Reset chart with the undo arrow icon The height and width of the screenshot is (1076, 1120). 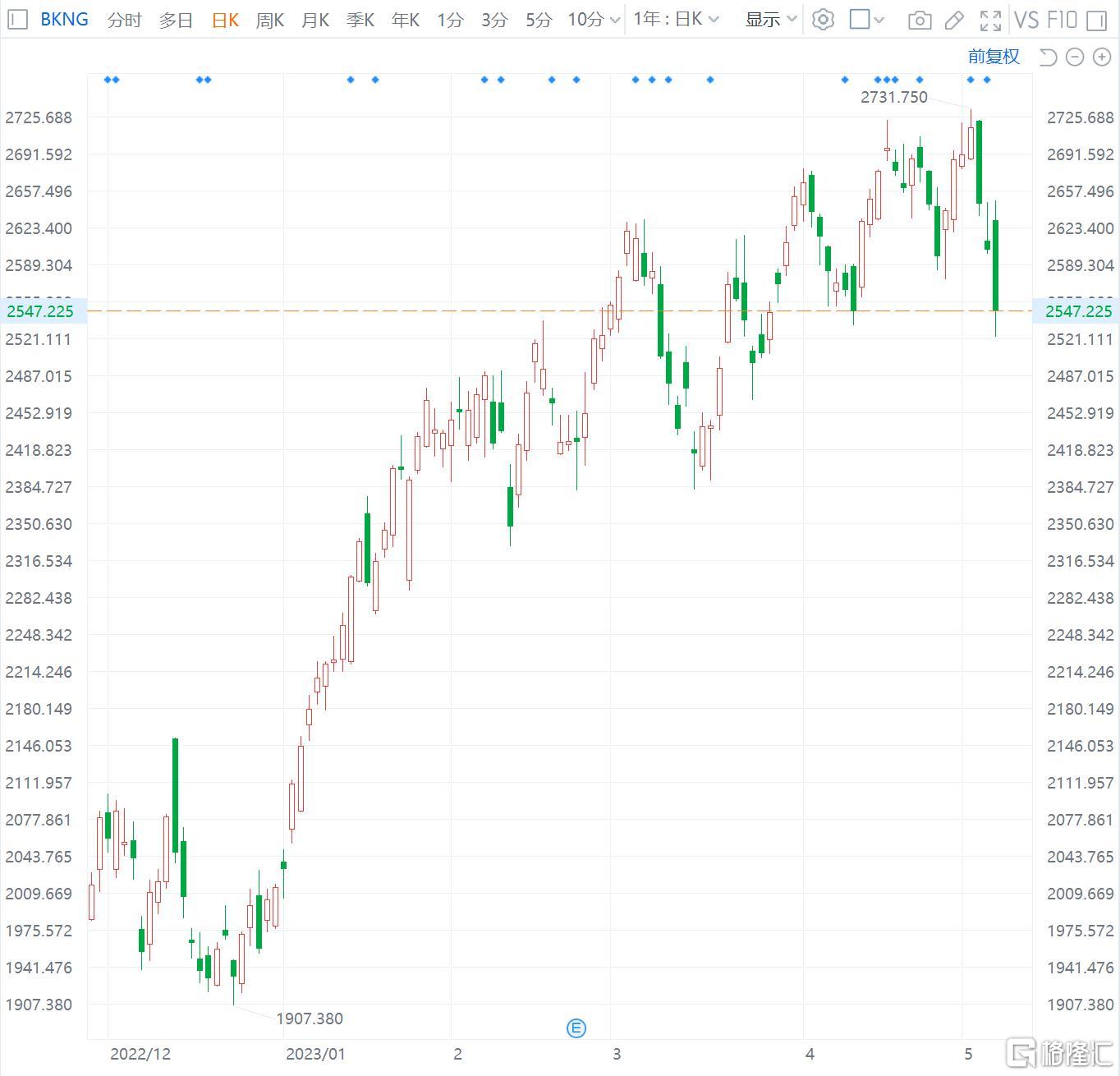point(1048,57)
